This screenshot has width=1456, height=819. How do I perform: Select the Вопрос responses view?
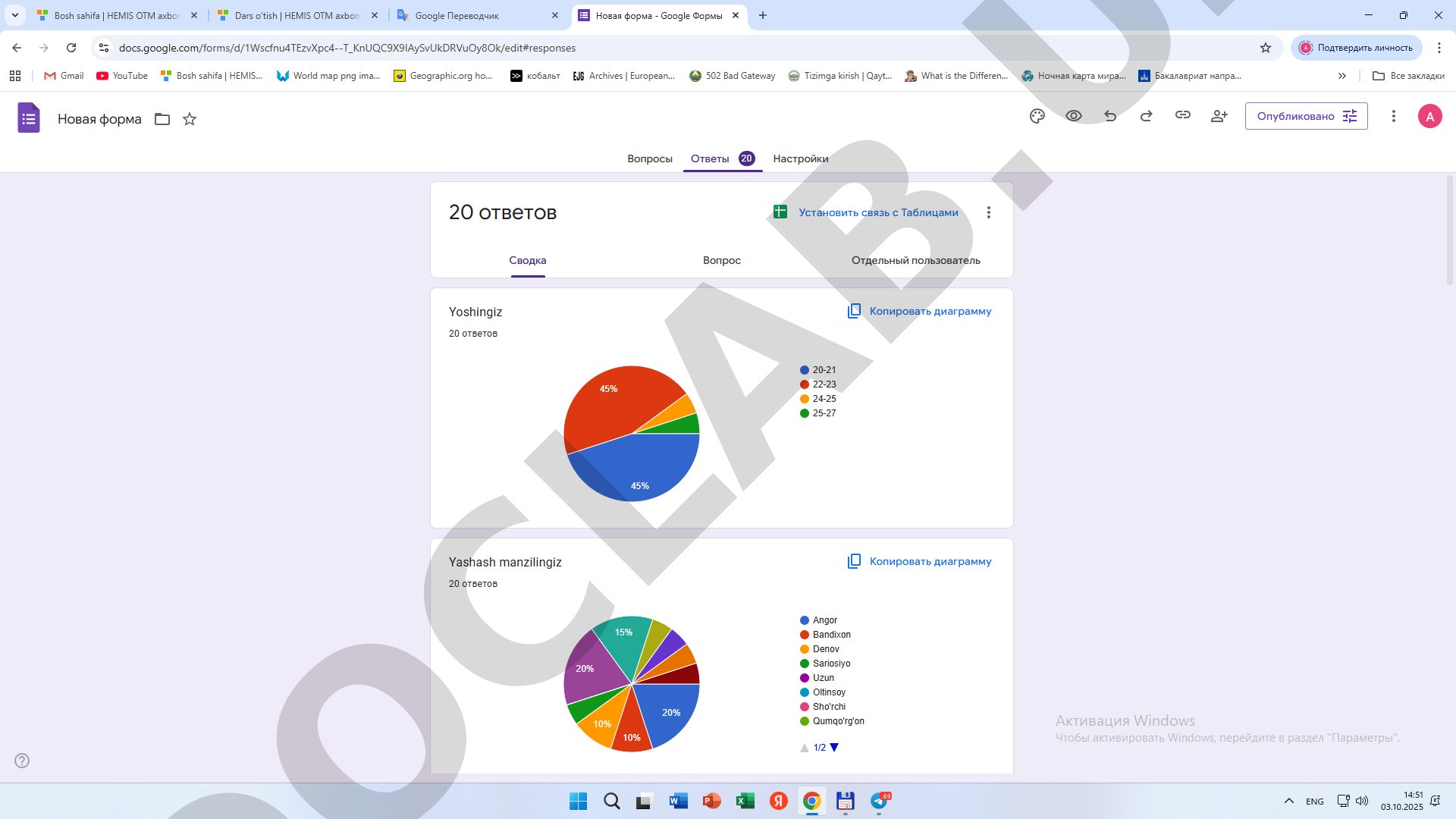pos(722,260)
